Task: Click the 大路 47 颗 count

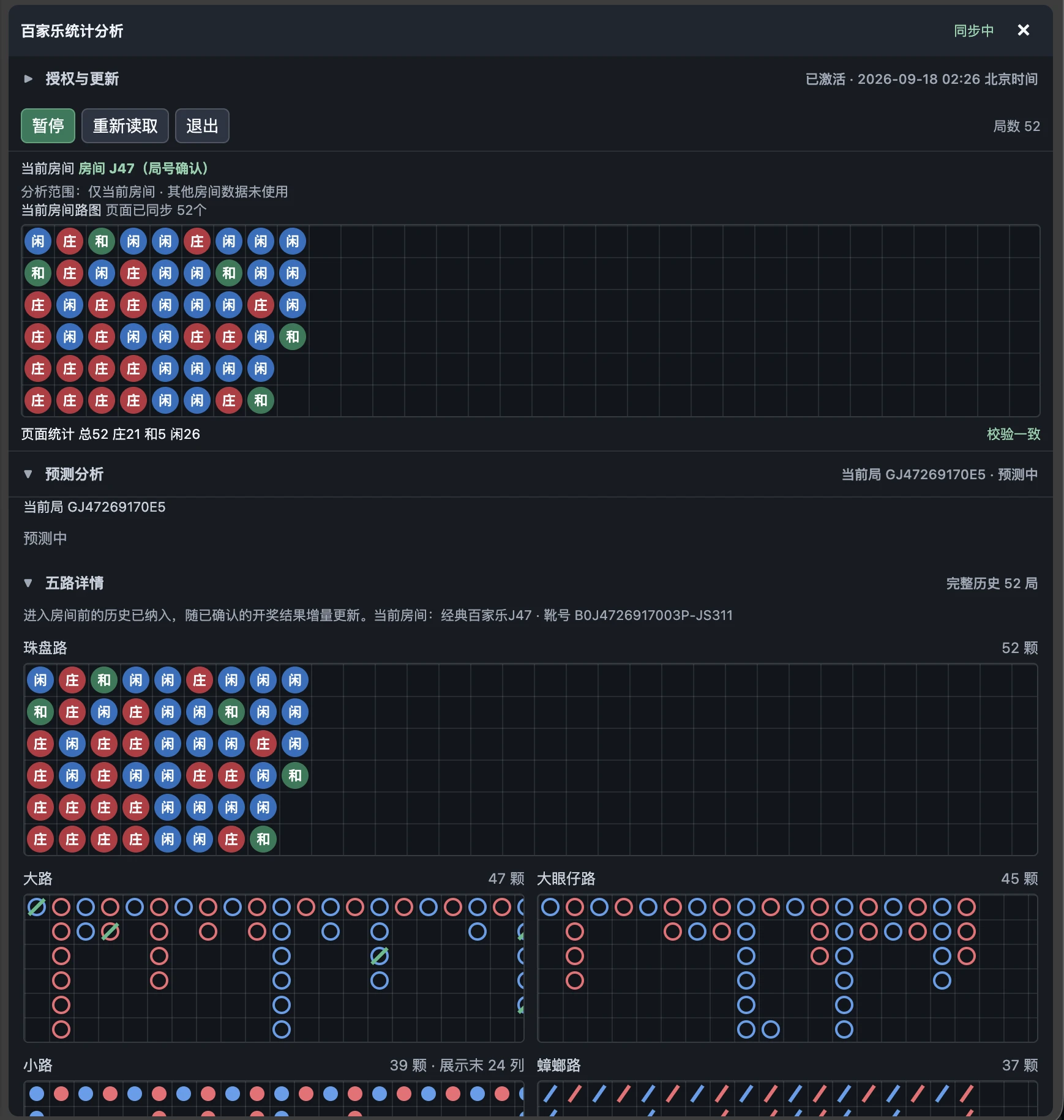Action: click(x=506, y=878)
